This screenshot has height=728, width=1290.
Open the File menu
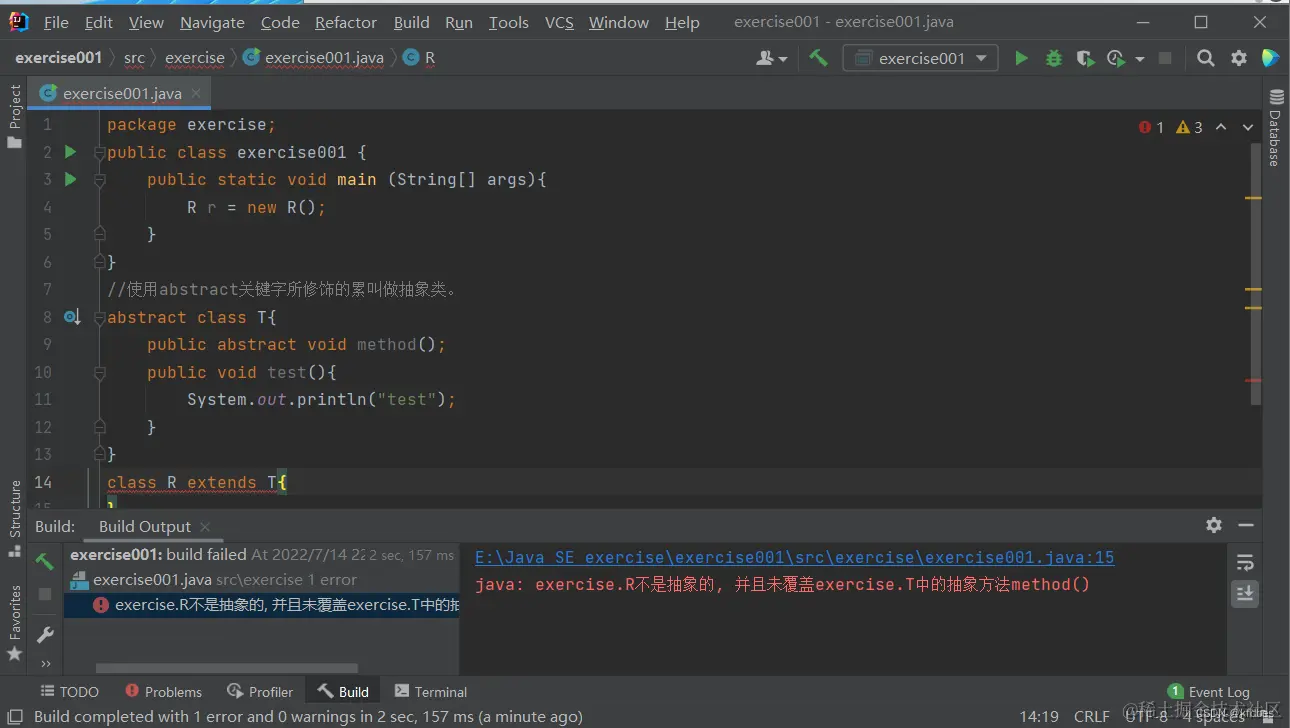point(56,22)
